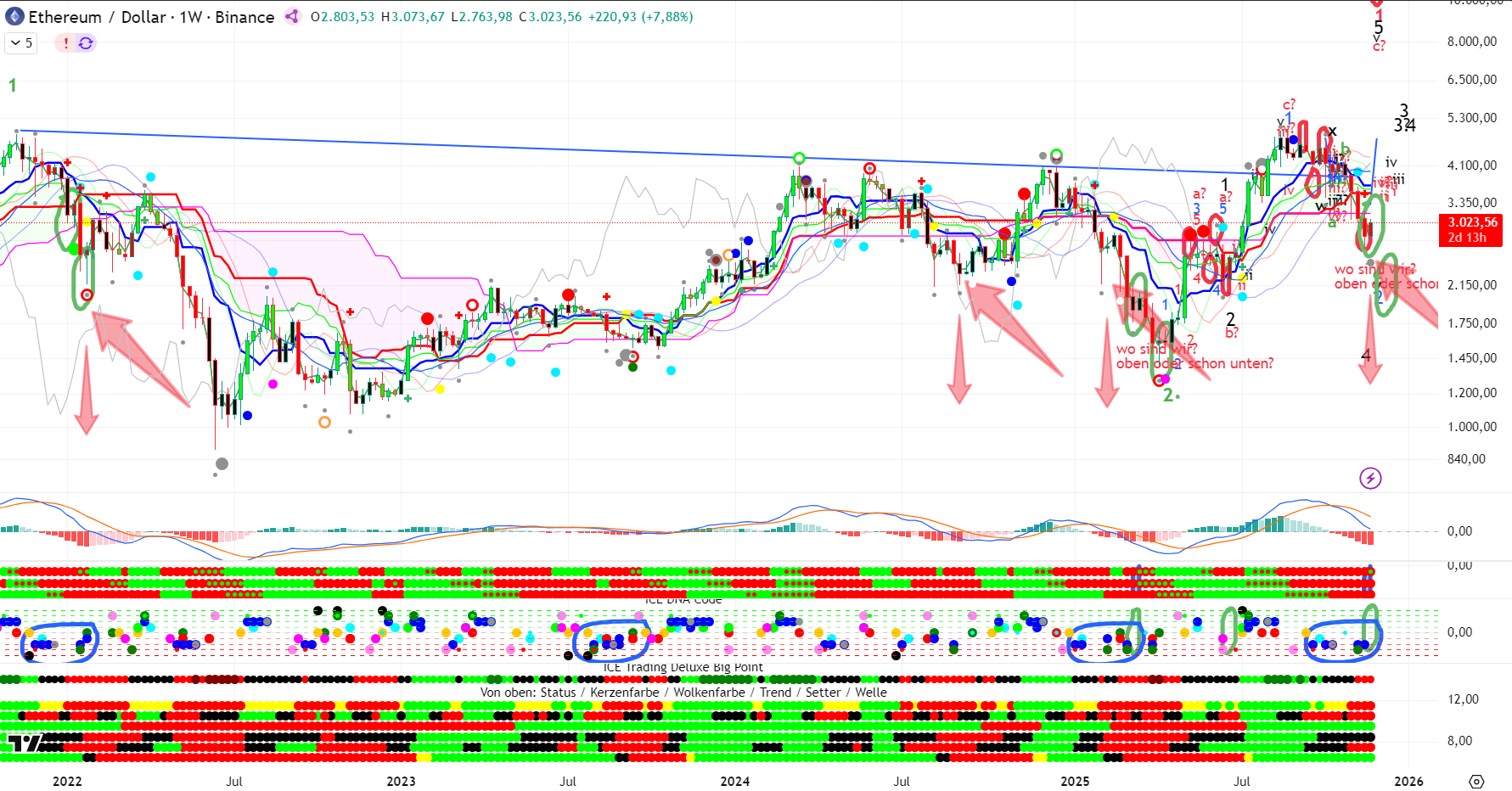Click the ICE Trading Deluxe Big Point label

[x=683, y=667]
